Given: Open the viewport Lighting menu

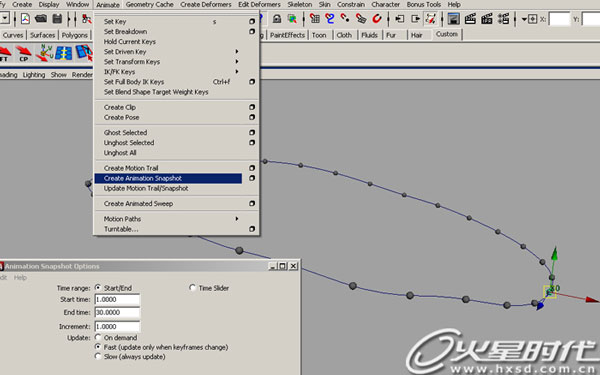Looking at the screenshot, I should 34,75.
